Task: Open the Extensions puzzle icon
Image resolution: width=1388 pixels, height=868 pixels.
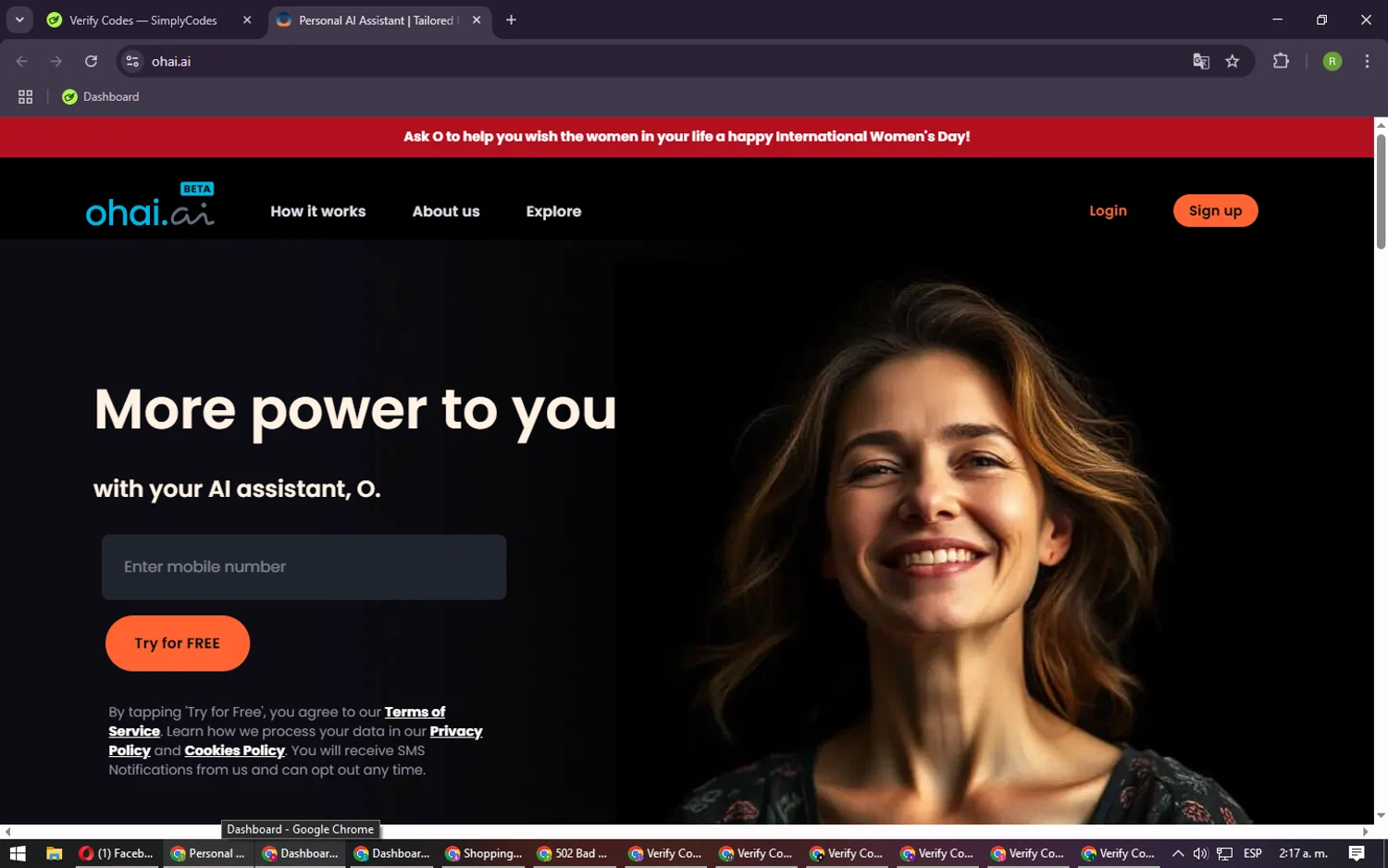Action: [1281, 61]
